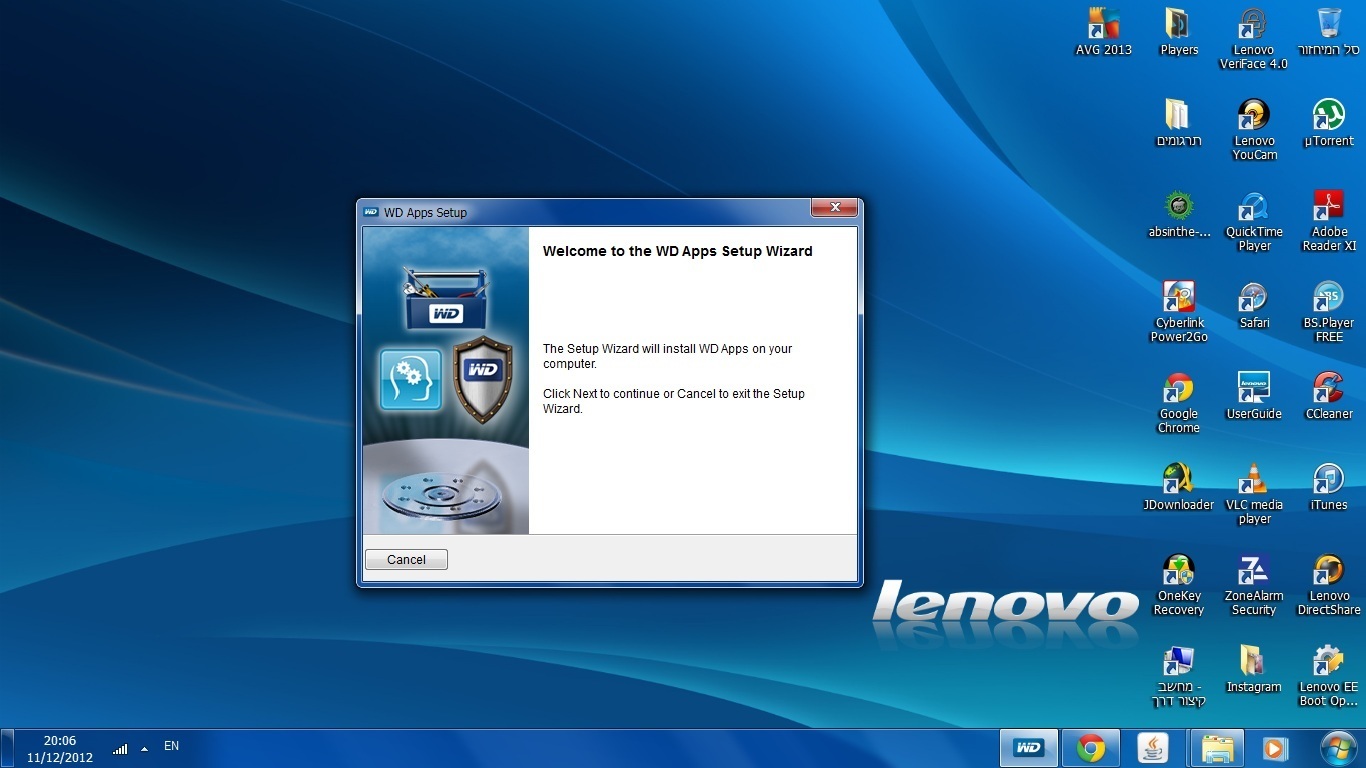This screenshot has height=768, width=1366.
Task: Click the WD shield graphic in wizard
Action: (x=483, y=379)
